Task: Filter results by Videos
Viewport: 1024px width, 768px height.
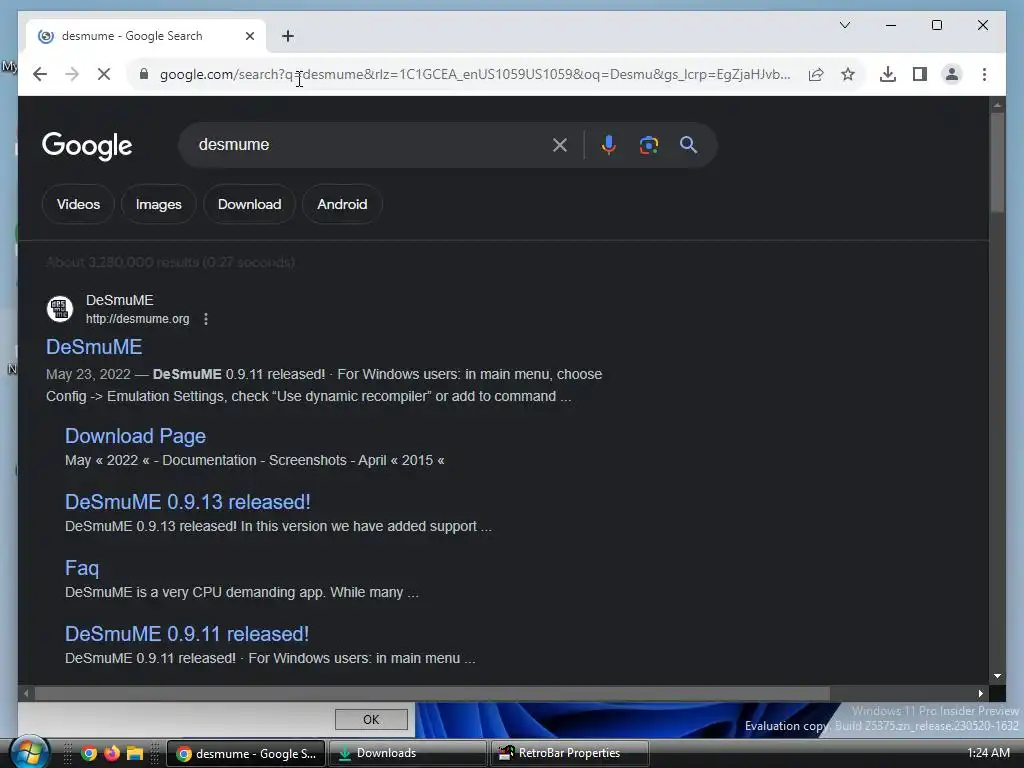Action: point(78,204)
